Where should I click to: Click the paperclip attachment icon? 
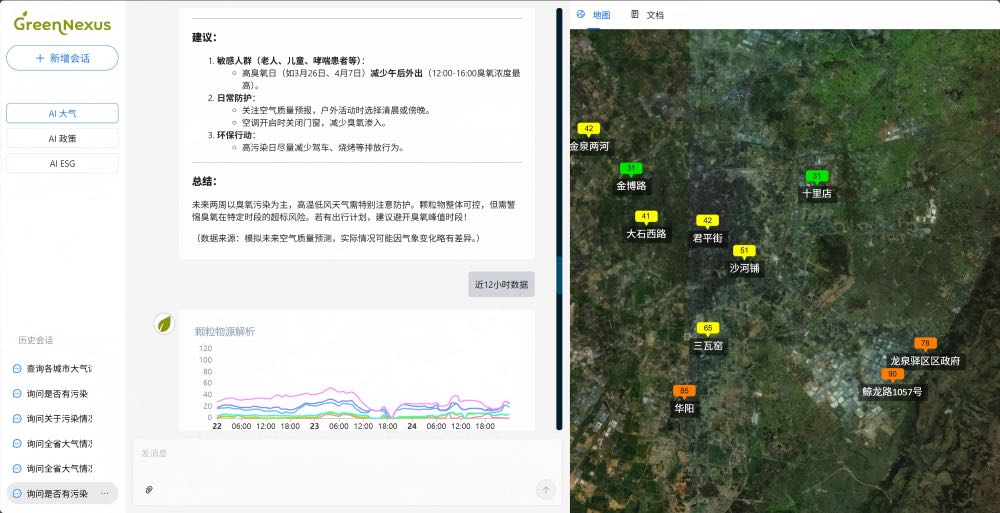coord(149,489)
